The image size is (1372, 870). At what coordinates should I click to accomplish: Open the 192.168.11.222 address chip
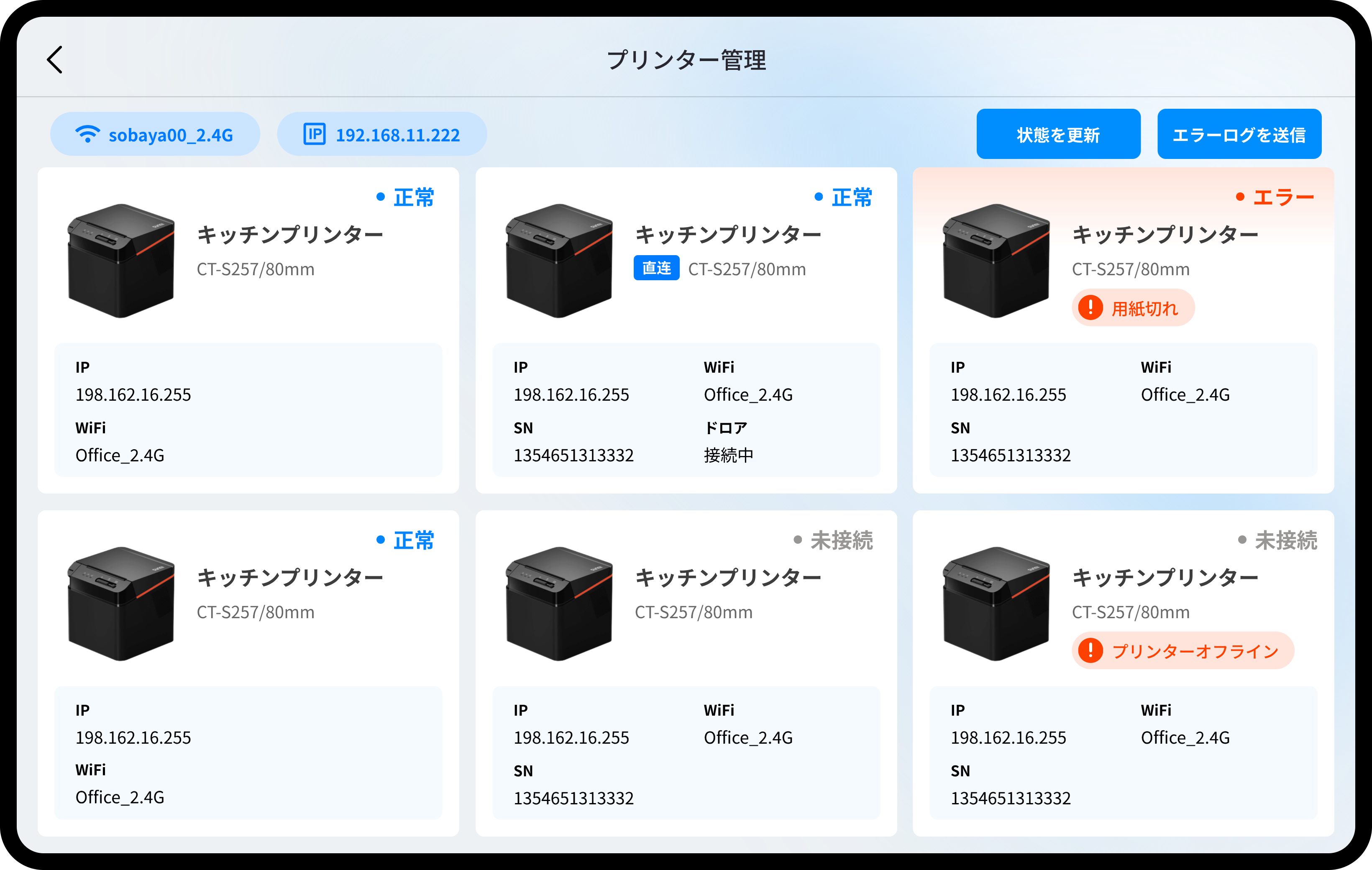(382, 134)
